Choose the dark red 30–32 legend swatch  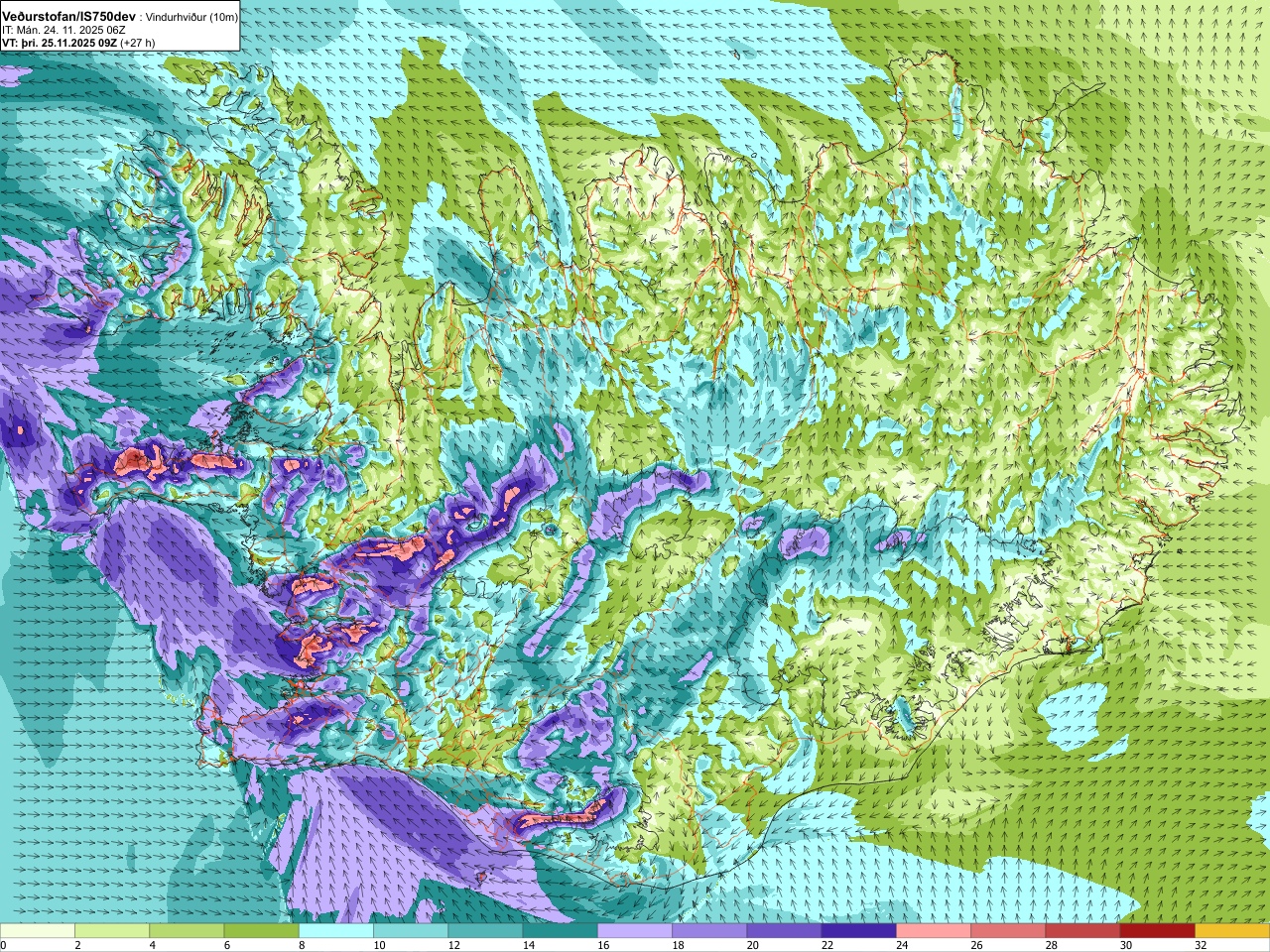[x=1157, y=931]
